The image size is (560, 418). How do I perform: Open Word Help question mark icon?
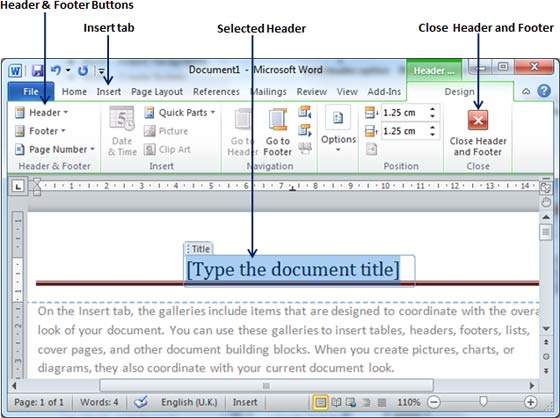coord(544,91)
